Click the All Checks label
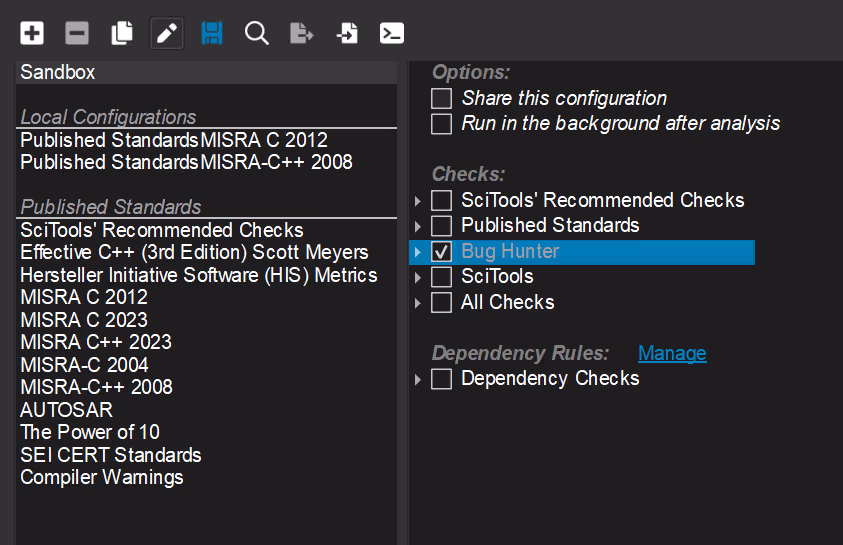Image resolution: width=843 pixels, height=545 pixels. point(508,303)
